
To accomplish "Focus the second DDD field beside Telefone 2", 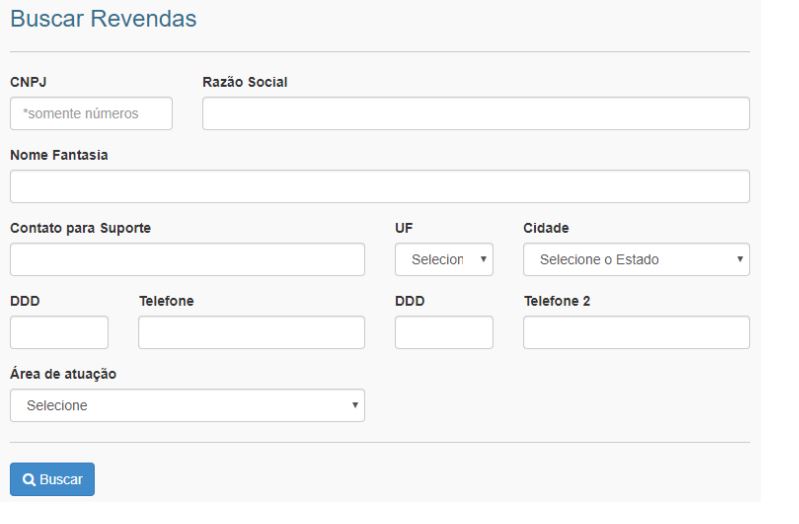I will coord(444,333).
